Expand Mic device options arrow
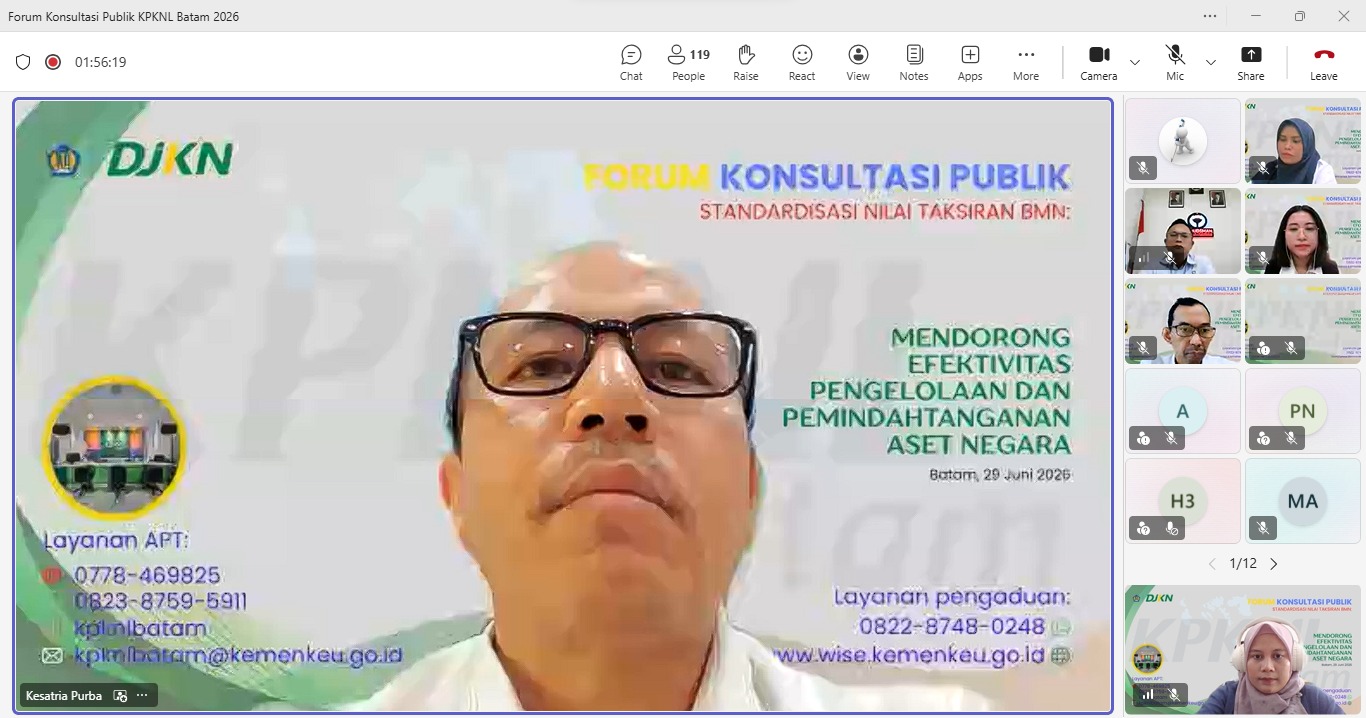The width and height of the screenshot is (1366, 718). tap(1211, 62)
